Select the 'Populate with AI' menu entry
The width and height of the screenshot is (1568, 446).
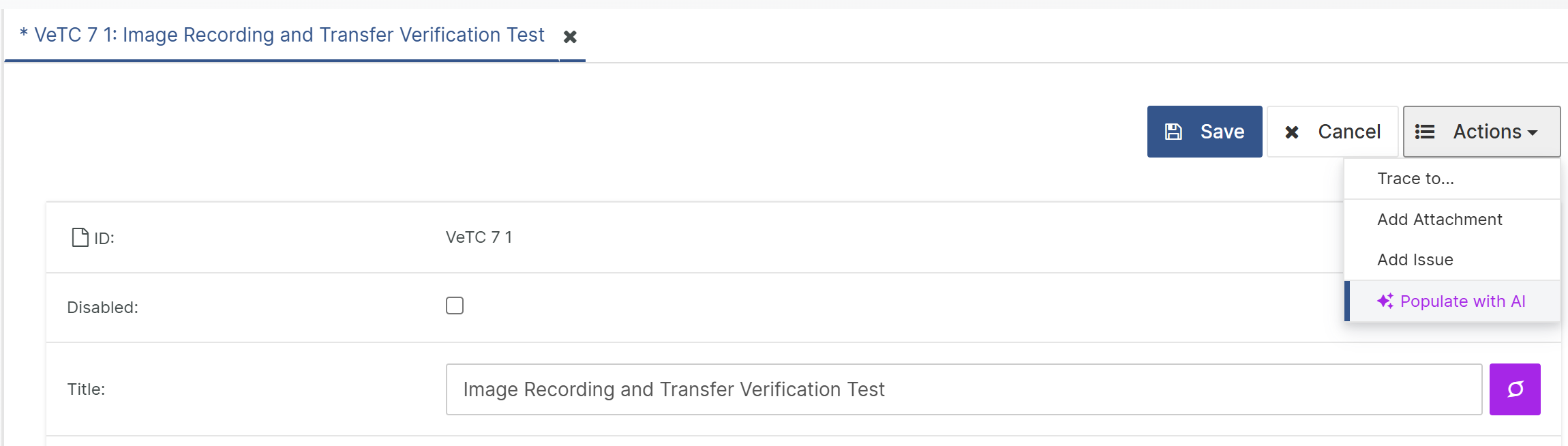tap(1462, 301)
